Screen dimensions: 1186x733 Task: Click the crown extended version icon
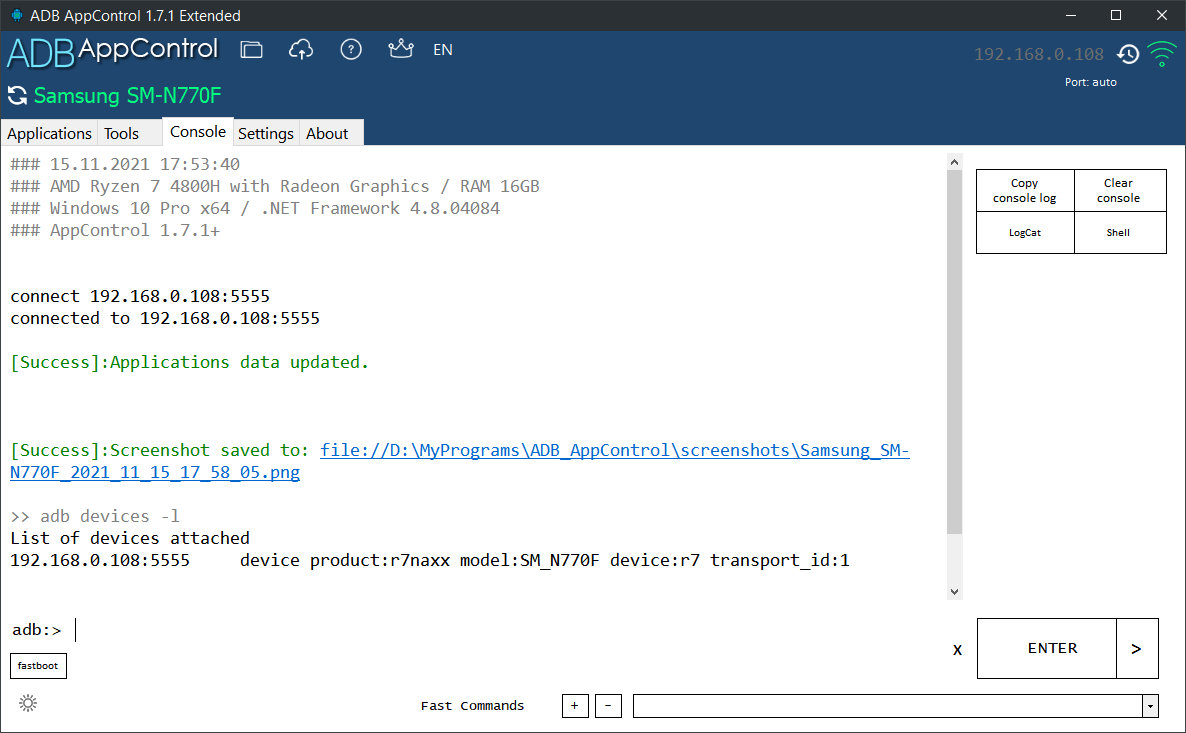[x=401, y=49]
